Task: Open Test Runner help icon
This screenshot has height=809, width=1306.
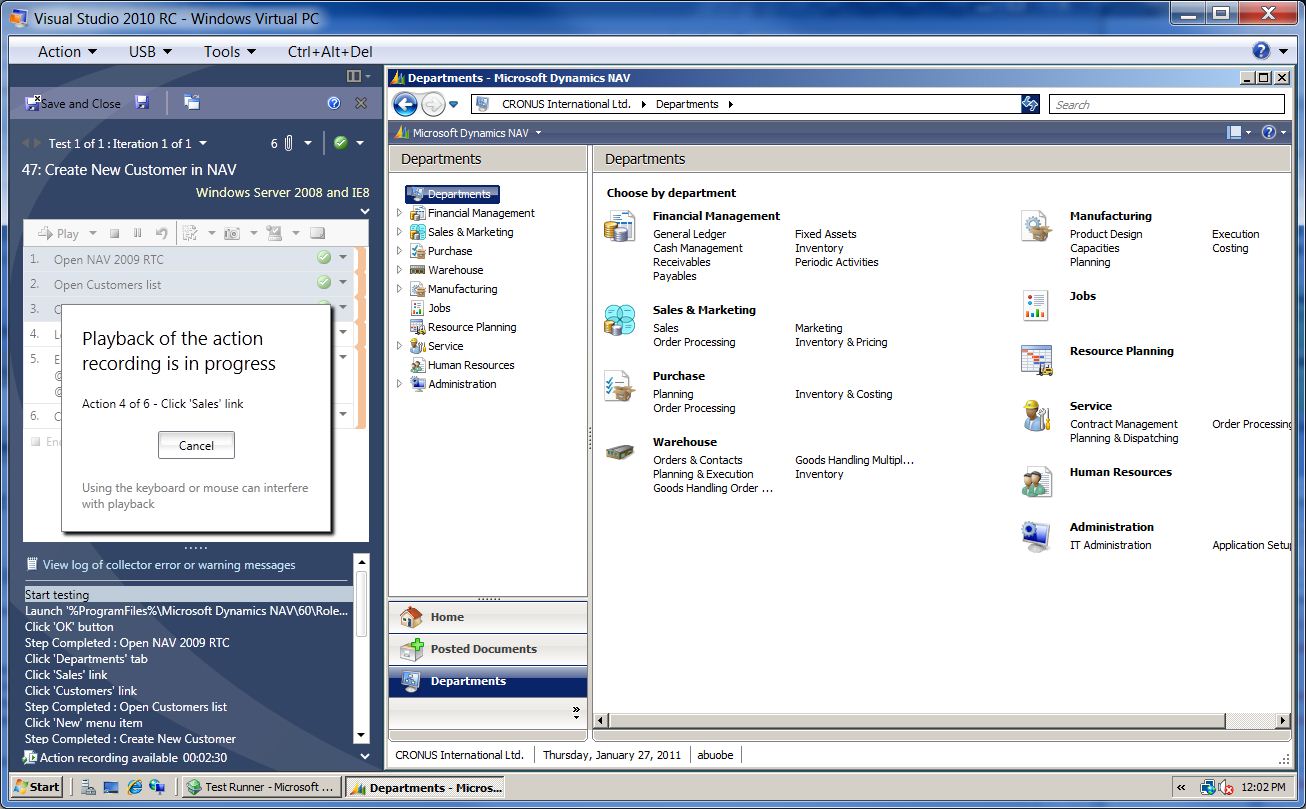Action: click(334, 103)
